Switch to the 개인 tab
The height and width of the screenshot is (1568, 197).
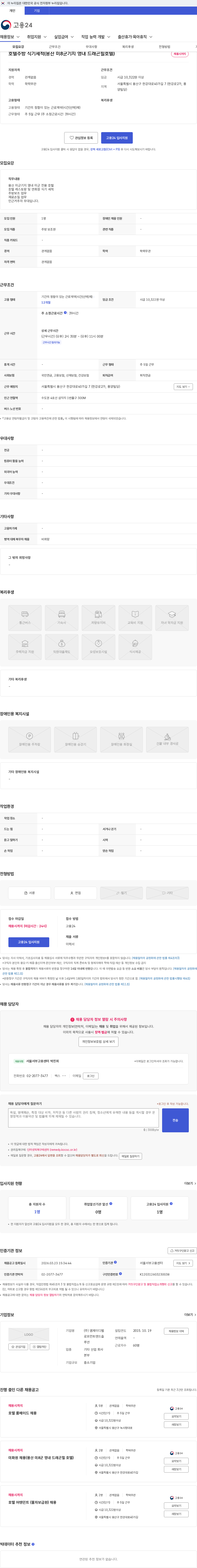[x=12, y=10]
